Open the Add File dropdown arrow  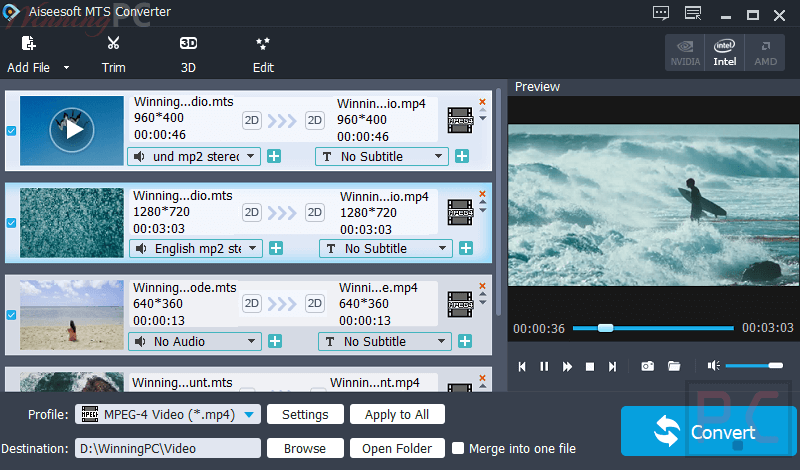(x=66, y=67)
